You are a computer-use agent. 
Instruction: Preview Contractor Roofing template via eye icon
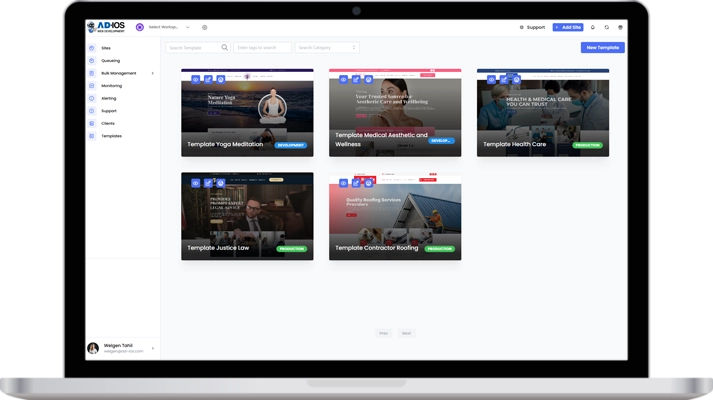coord(343,183)
